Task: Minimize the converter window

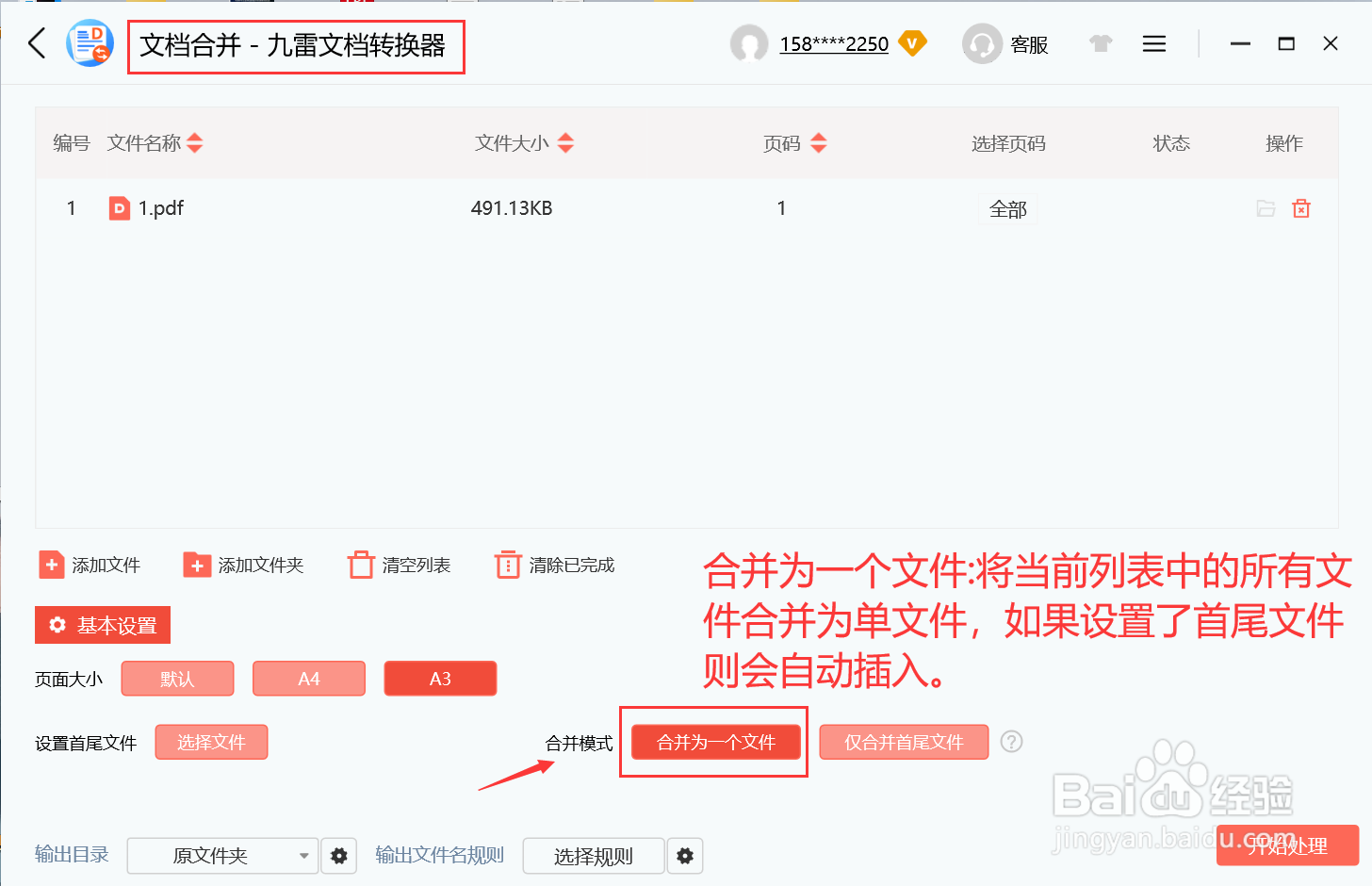Action: pyautogui.click(x=1240, y=44)
